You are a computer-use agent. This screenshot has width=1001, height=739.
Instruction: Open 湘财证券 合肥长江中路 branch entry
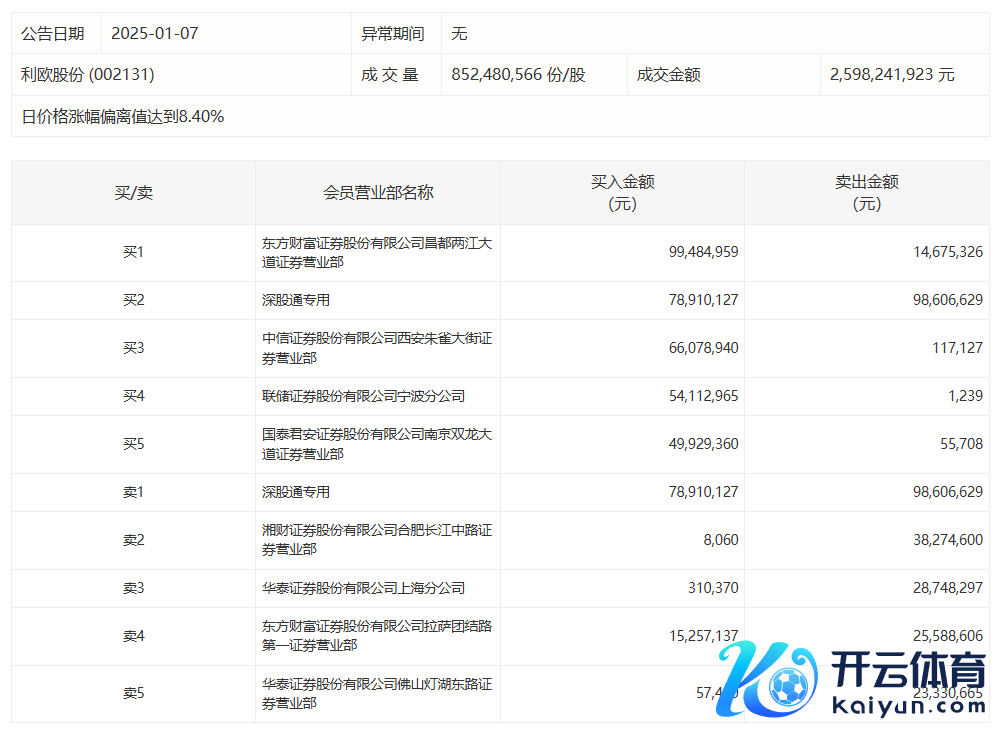pyautogui.click(x=376, y=540)
